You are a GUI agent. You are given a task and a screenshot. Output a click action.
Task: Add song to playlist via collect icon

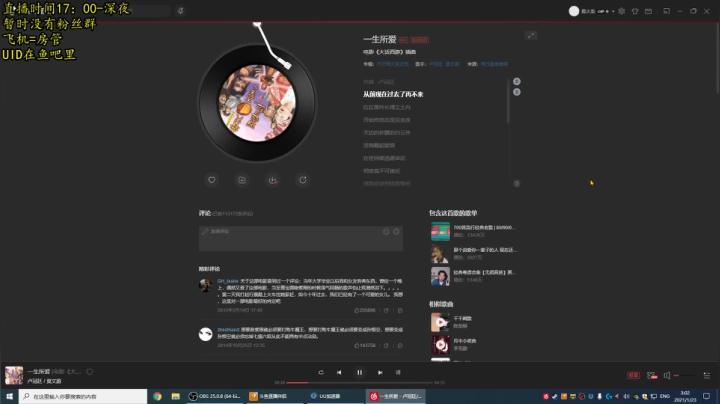242,180
